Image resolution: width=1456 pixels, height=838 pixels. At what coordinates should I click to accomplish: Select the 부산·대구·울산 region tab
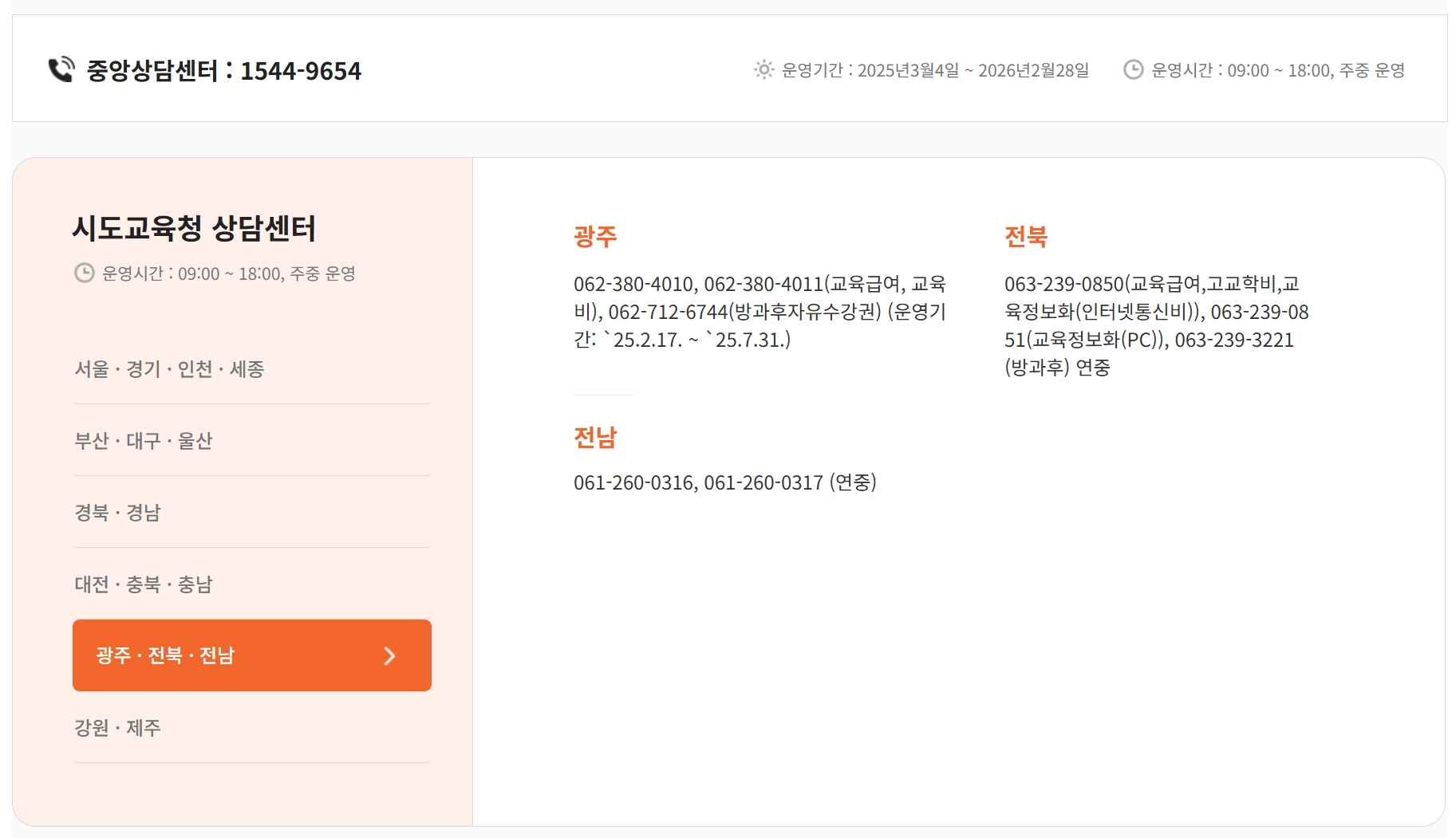pyautogui.click(x=252, y=441)
